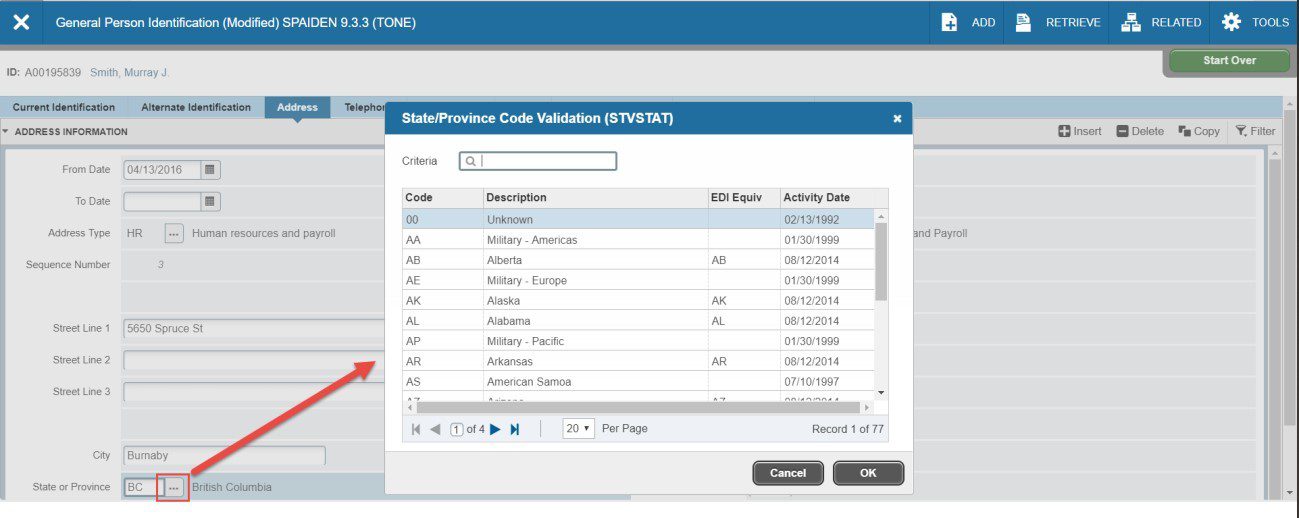Screen dimensions: 1299x518
Task: Click the ADD icon in header
Action: click(950, 22)
